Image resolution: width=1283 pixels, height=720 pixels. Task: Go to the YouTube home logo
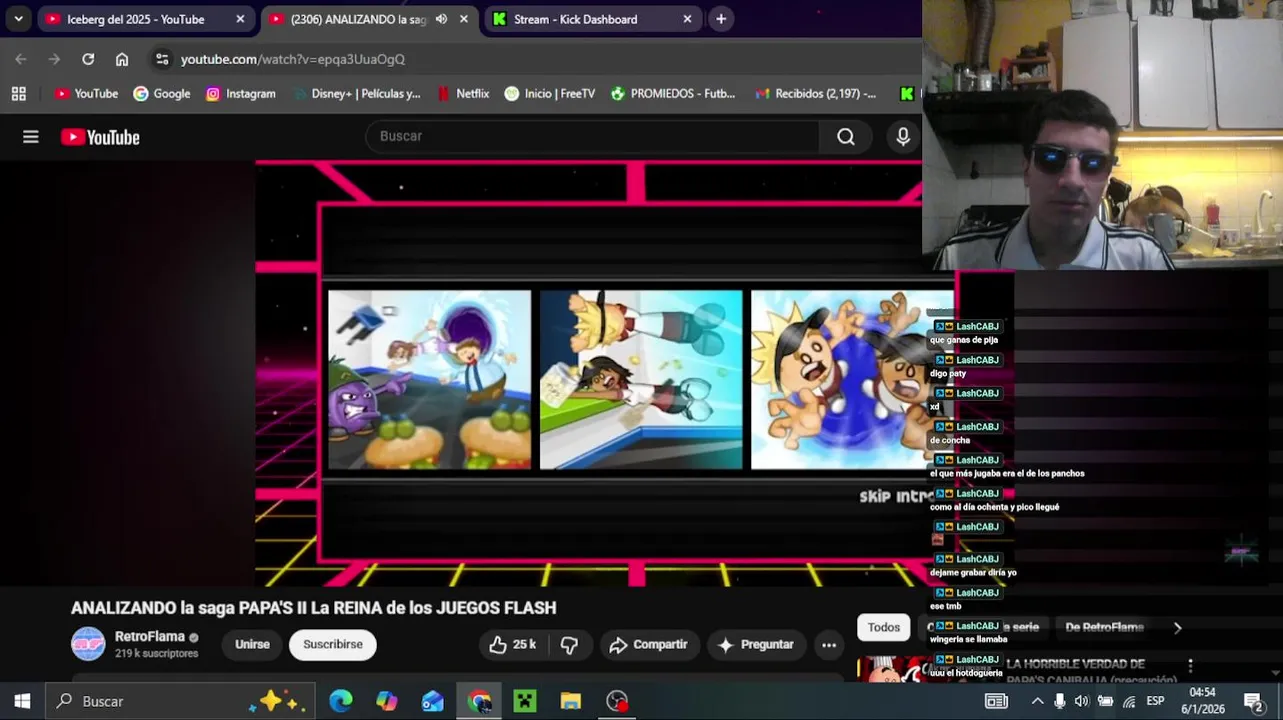(x=100, y=137)
